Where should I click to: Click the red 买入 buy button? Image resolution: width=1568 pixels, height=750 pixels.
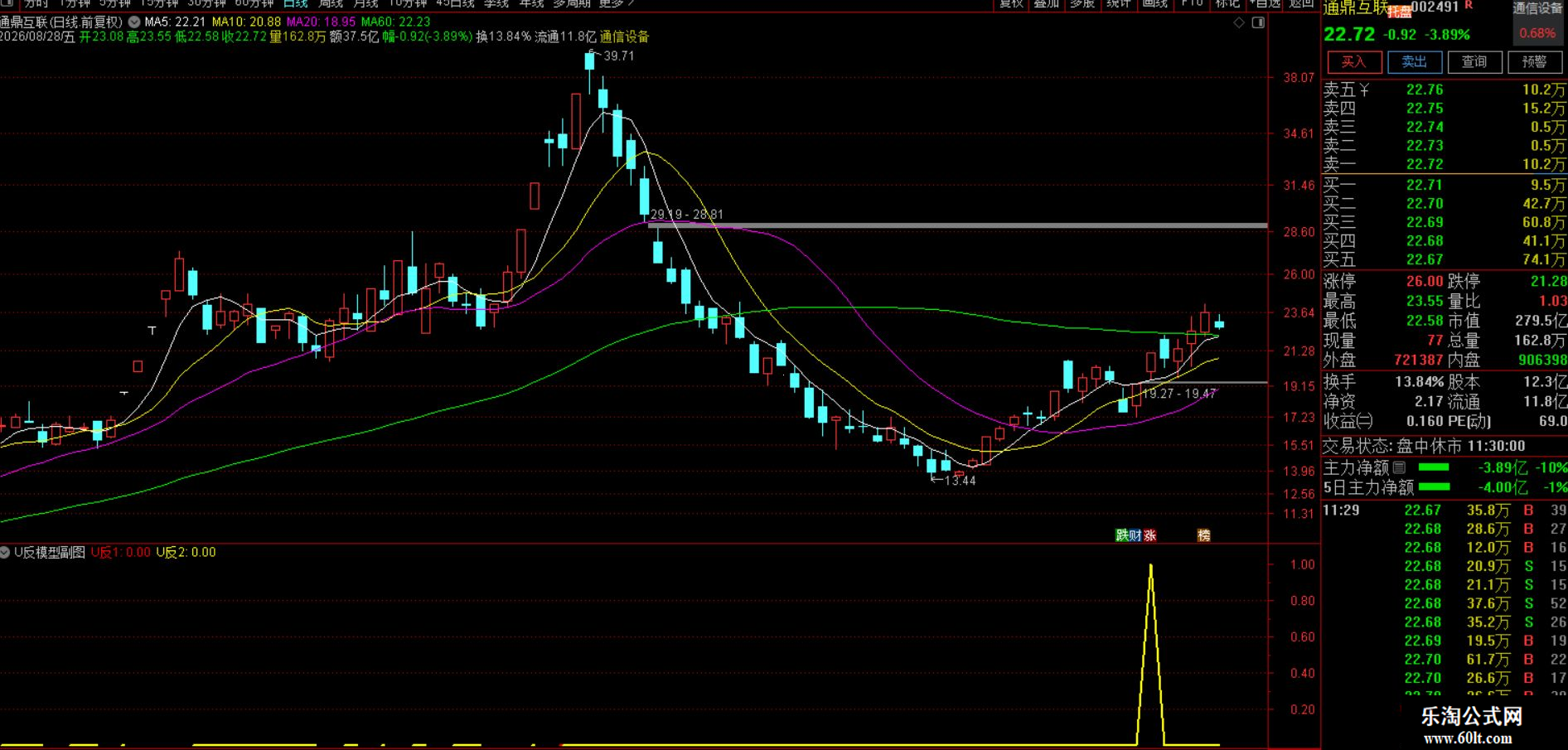[1354, 62]
